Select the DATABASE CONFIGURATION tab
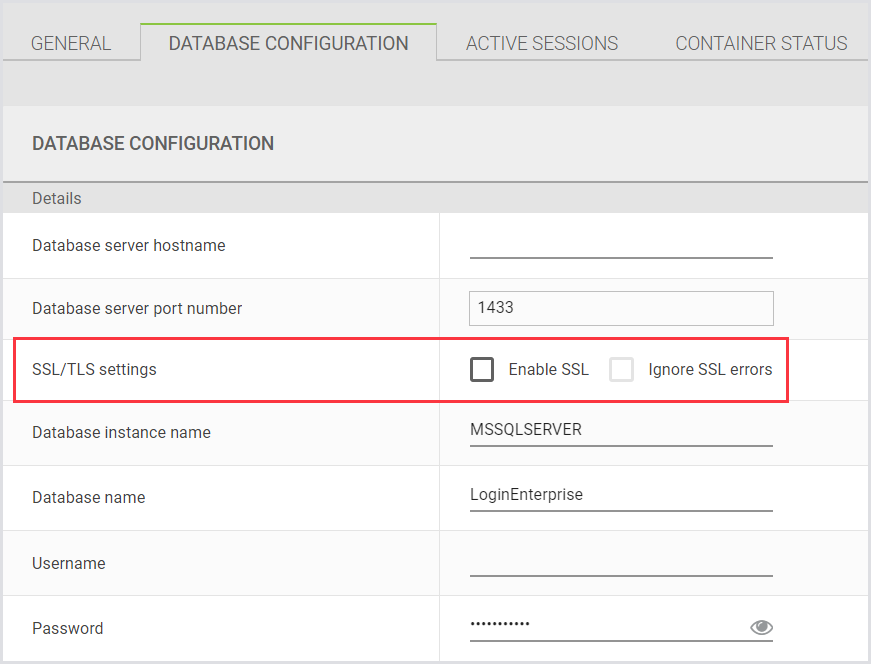 click(x=288, y=43)
